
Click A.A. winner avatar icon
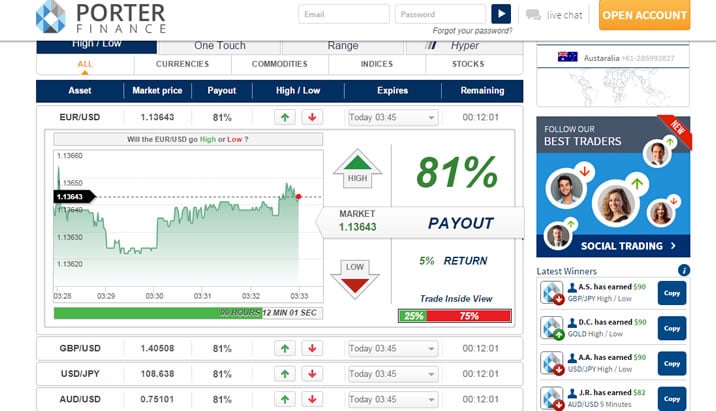tap(552, 364)
